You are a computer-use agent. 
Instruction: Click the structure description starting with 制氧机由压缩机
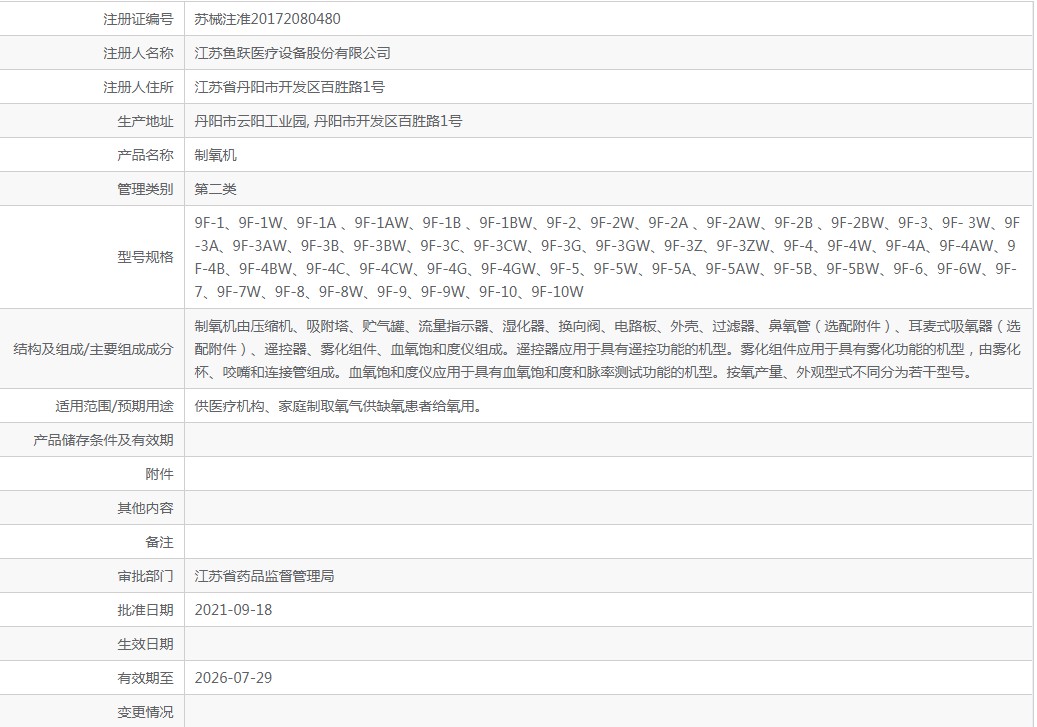pos(607,349)
